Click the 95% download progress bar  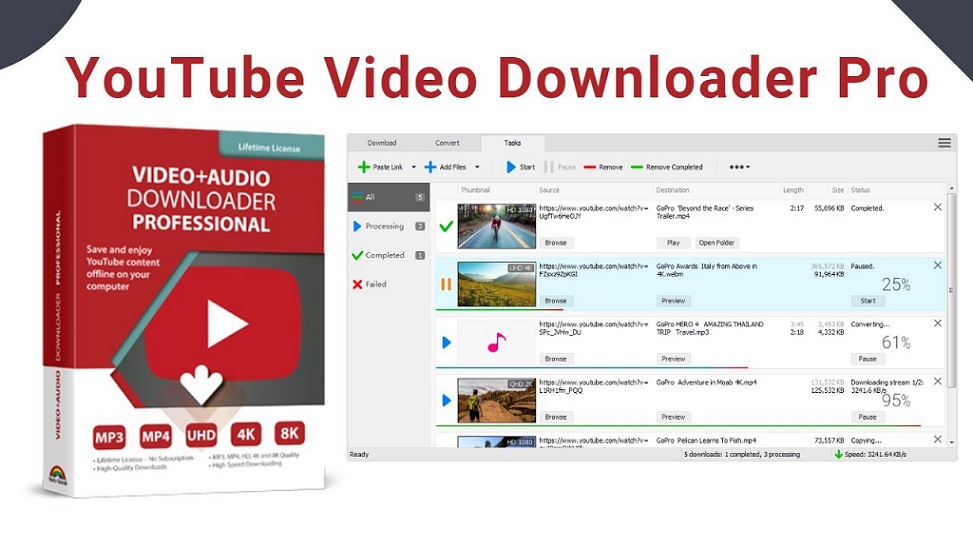(x=678, y=425)
